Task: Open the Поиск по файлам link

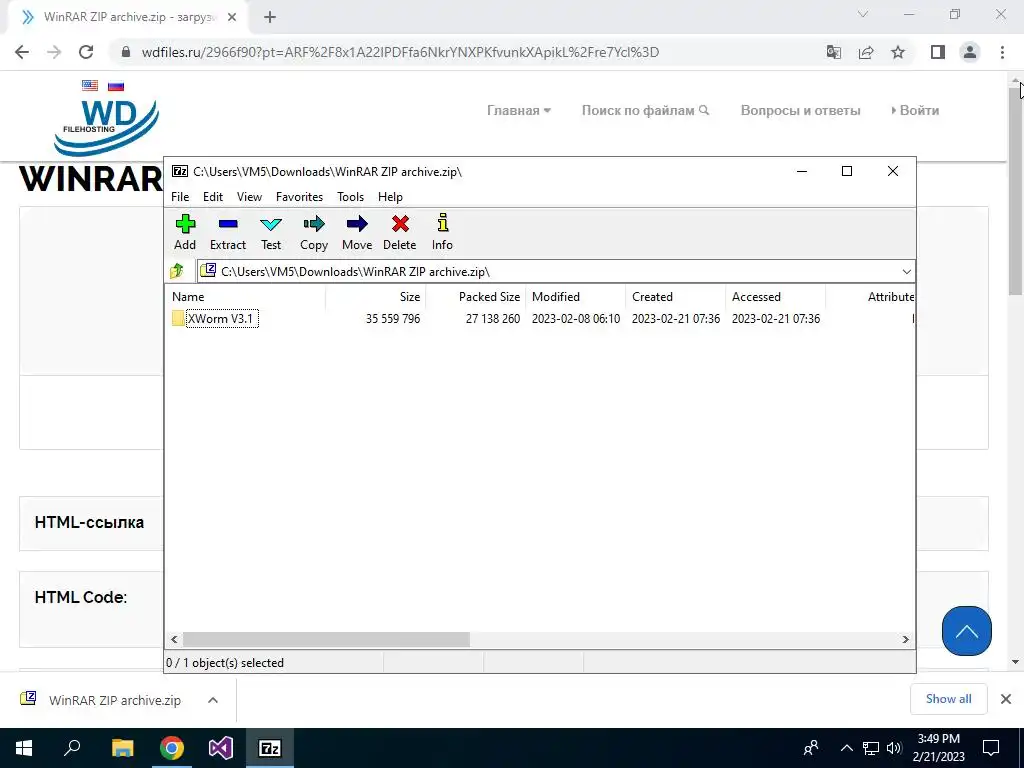Action: coord(645,110)
